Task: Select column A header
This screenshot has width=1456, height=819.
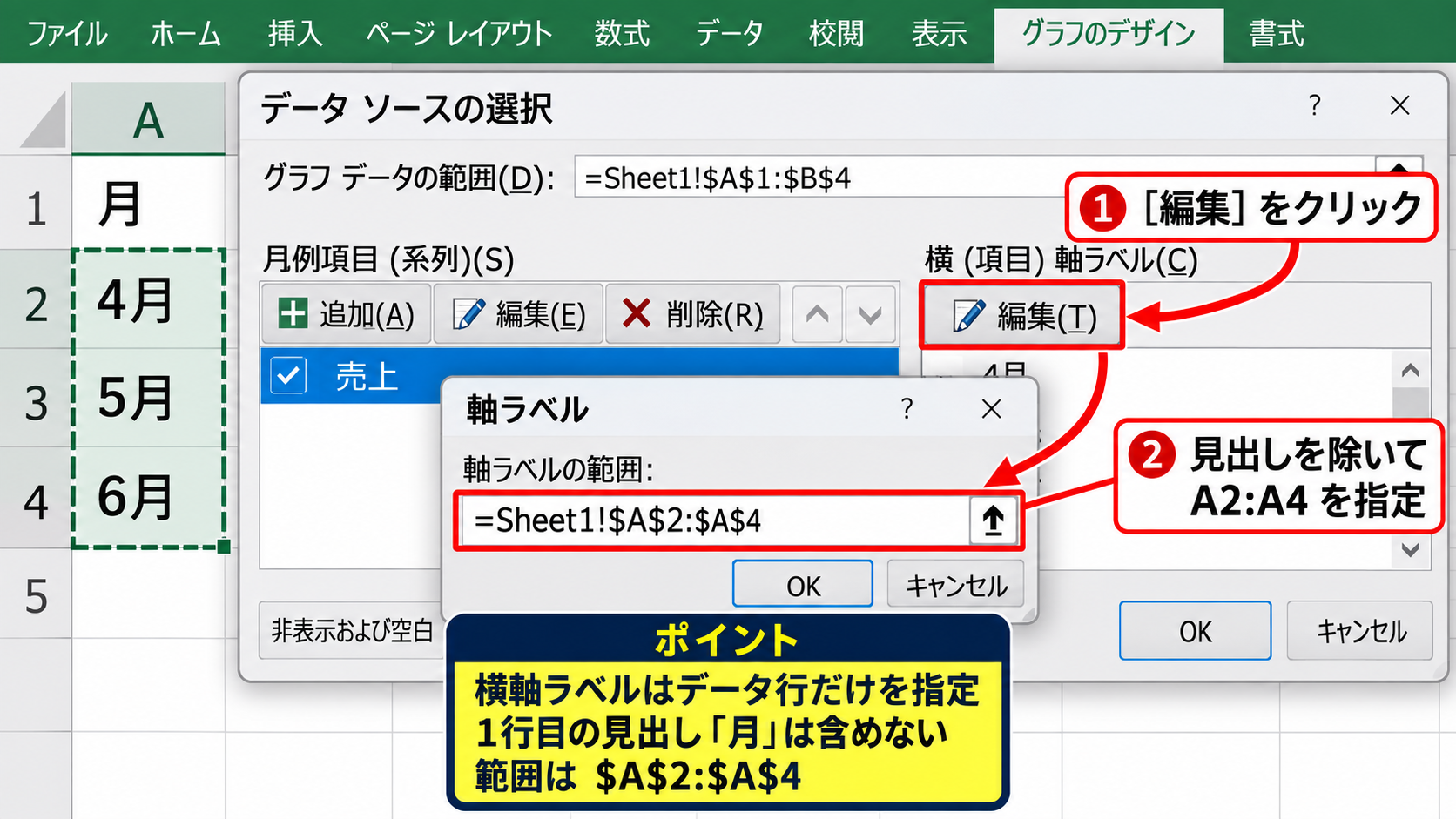Action: [x=148, y=119]
